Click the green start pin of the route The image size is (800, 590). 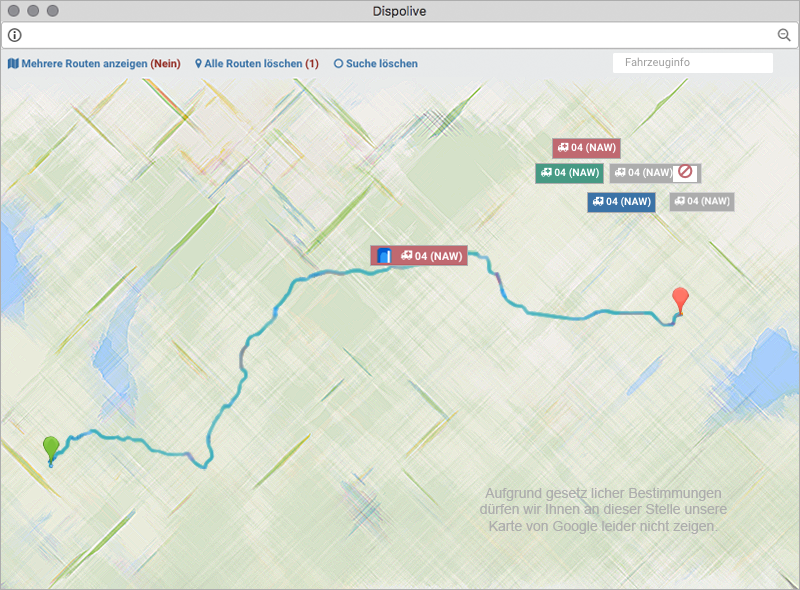click(51, 448)
